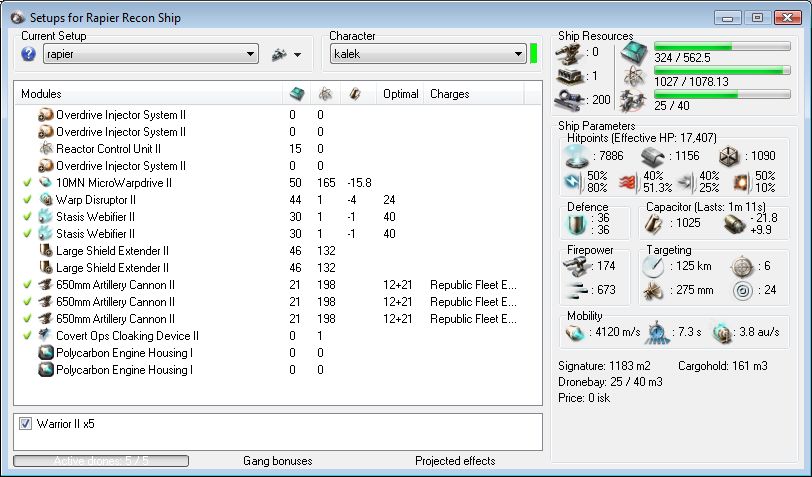
Task: Click the drone bandwidth 25 / 40 progress bar
Action: (x=722, y=94)
